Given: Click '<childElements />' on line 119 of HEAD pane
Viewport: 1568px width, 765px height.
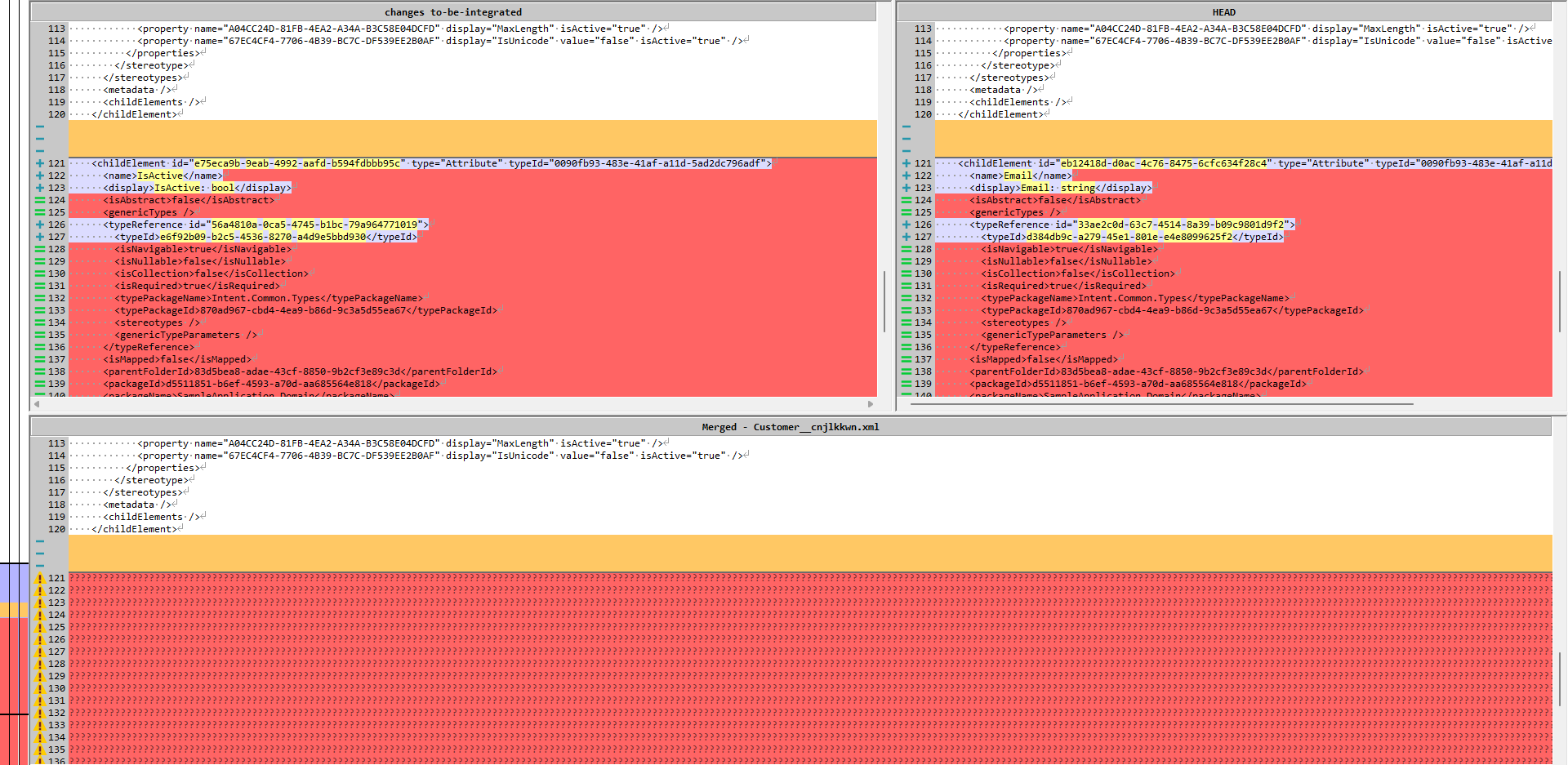Looking at the screenshot, I should [x=1018, y=102].
